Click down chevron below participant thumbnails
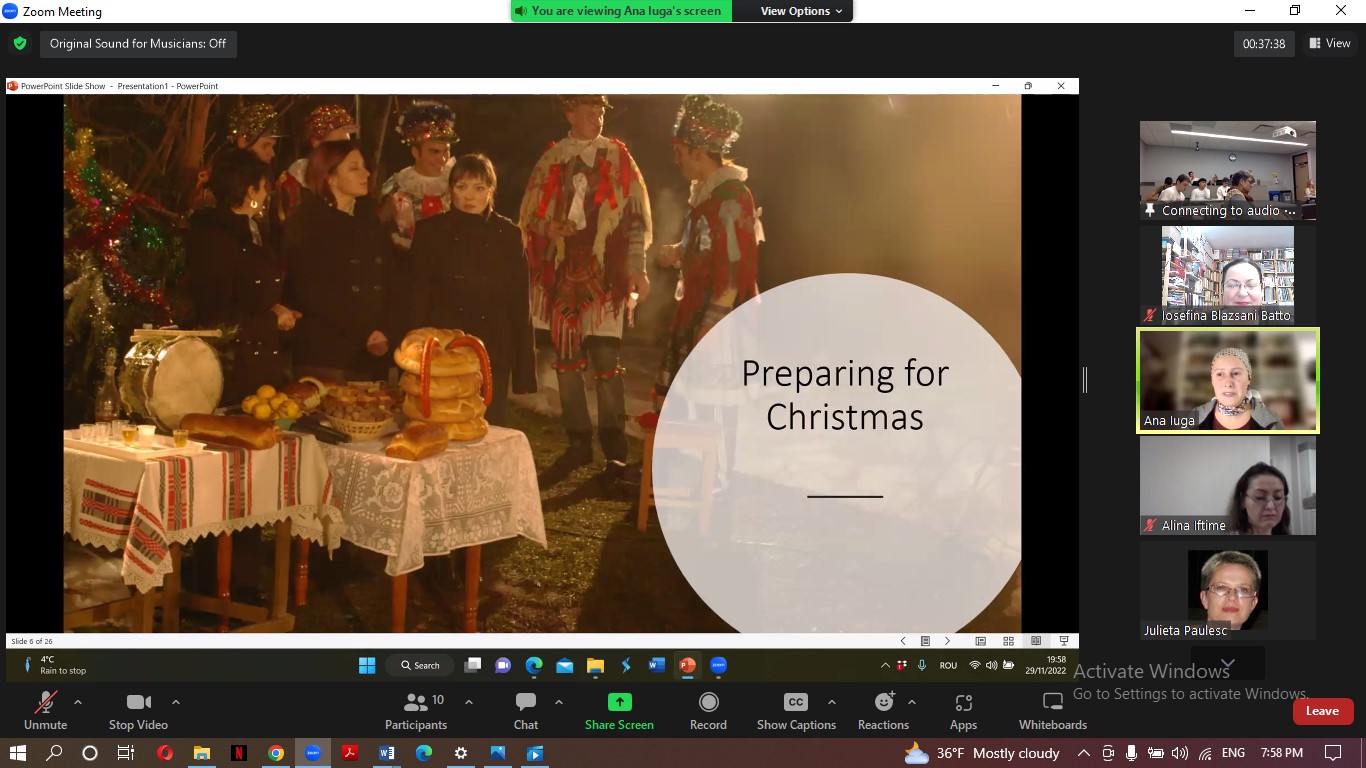1366x768 pixels. 1228,663
